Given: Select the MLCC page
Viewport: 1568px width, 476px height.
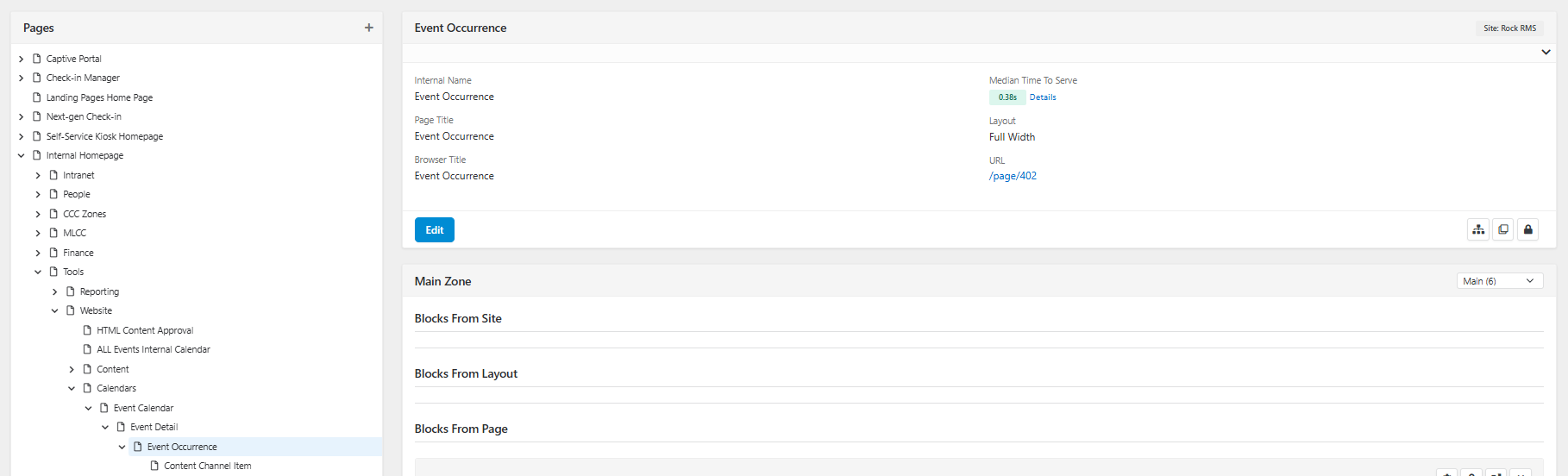Looking at the screenshot, I should 75,233.
